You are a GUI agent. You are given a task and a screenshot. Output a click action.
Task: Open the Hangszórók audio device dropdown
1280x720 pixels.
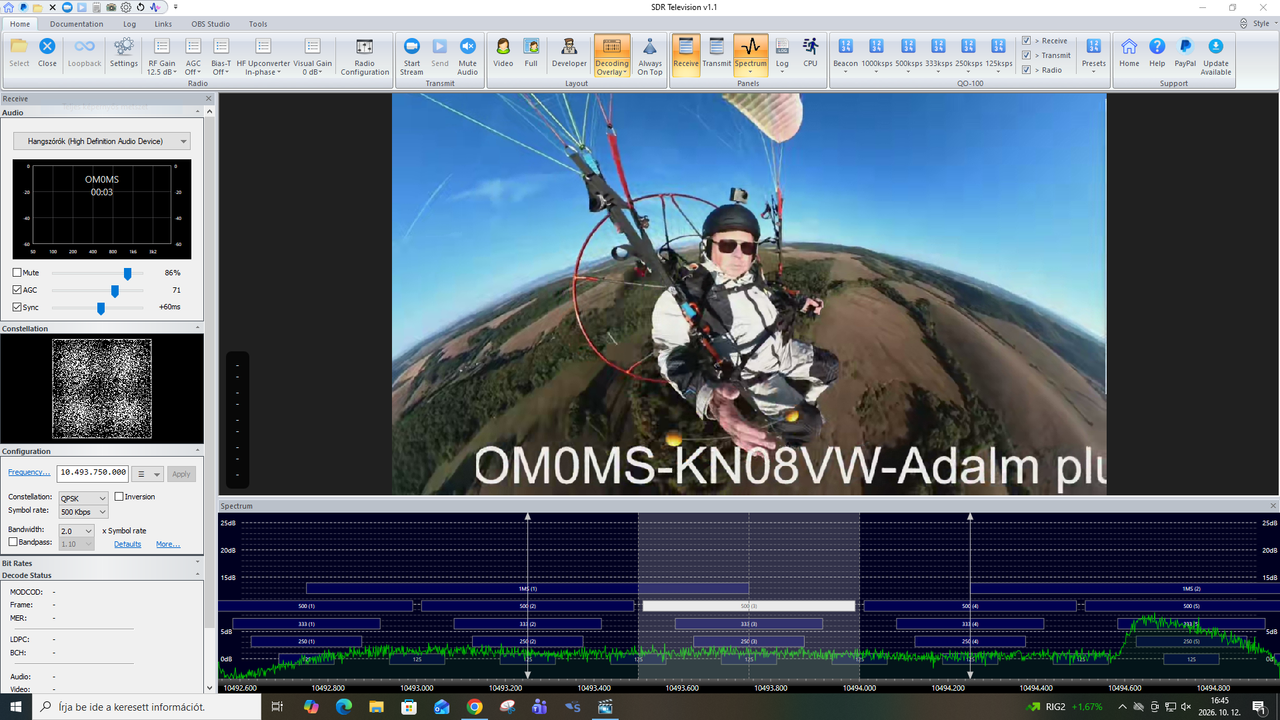[102, 142]
